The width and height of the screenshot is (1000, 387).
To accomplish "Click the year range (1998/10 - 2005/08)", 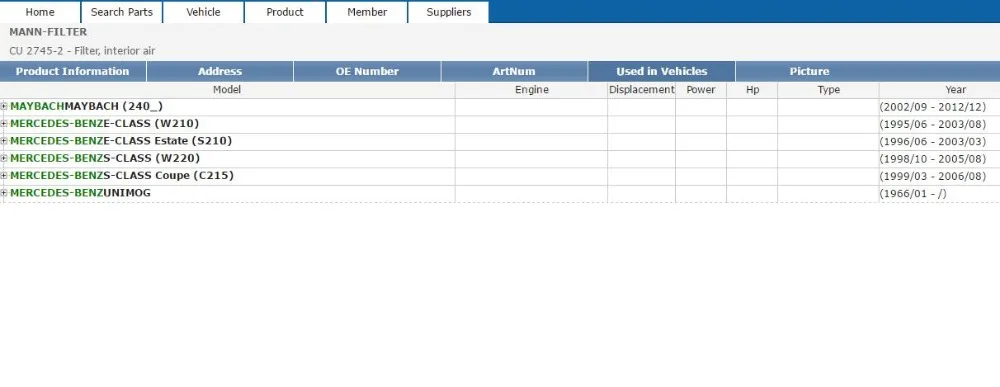I will pyautogui.click(x=932, y=159).
